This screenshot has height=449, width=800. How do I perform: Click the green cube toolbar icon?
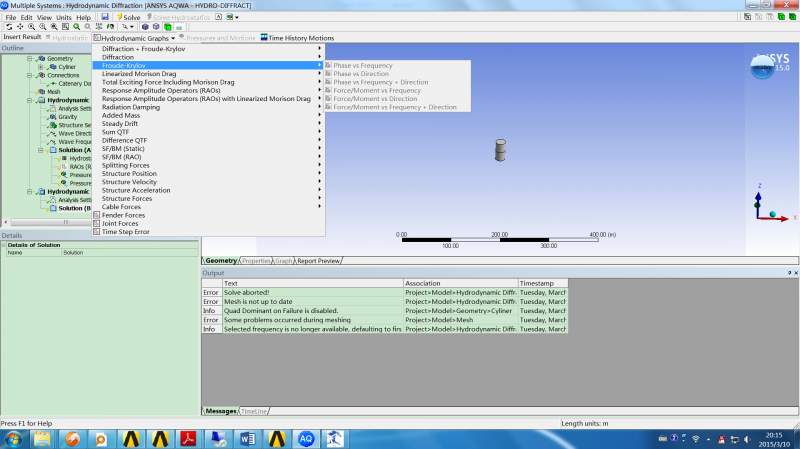tap(168, 27)
